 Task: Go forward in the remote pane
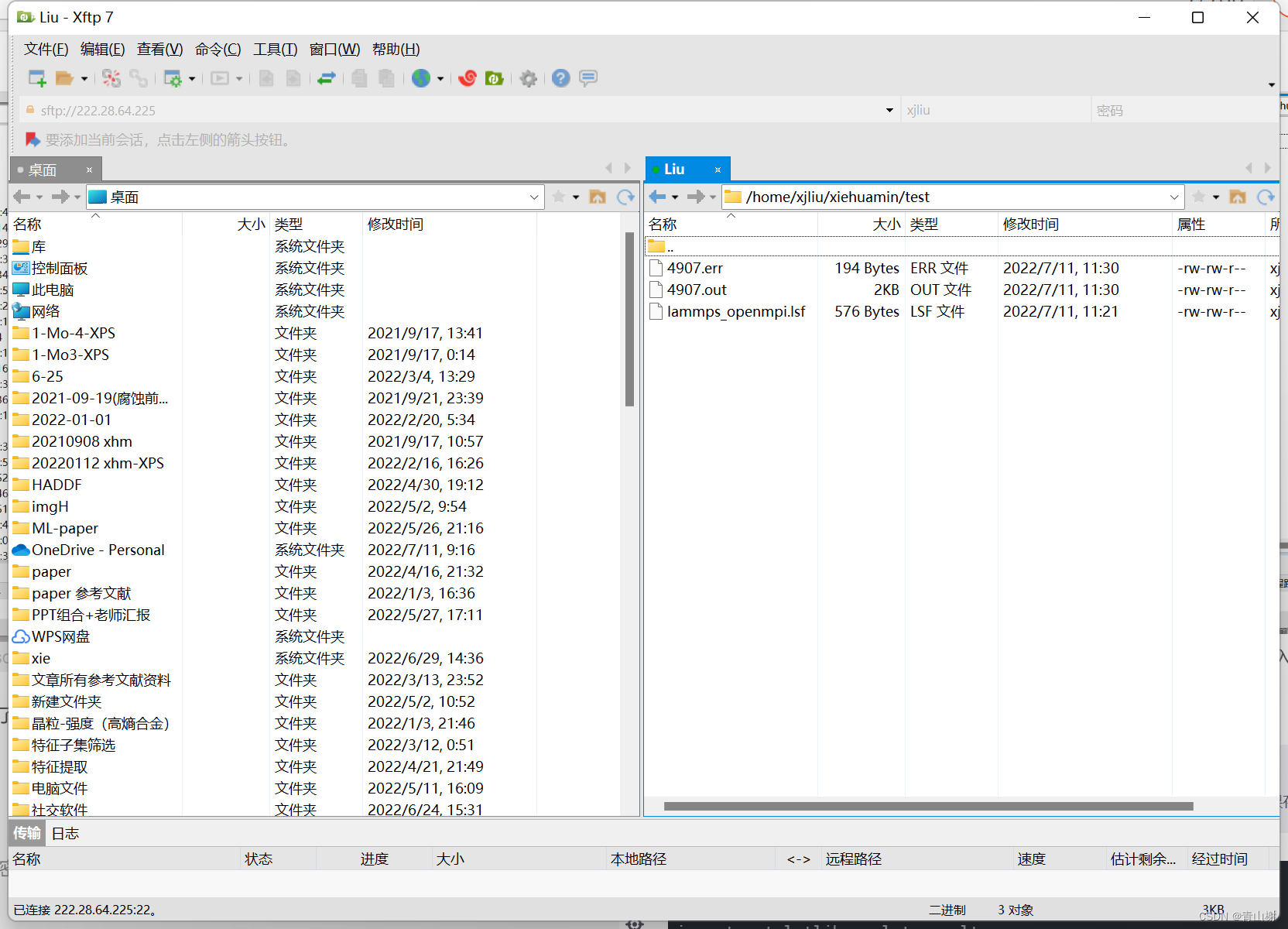pyautogui.click(x=696, y=197)
